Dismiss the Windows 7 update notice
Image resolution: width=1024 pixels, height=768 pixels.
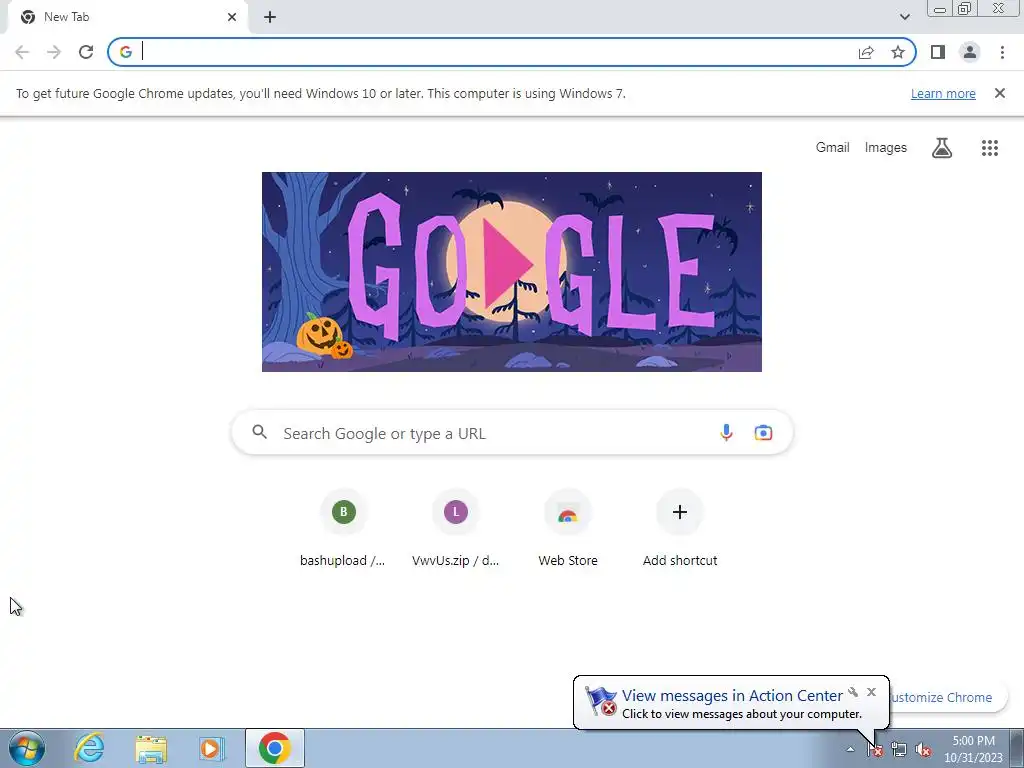coord(999,93)
